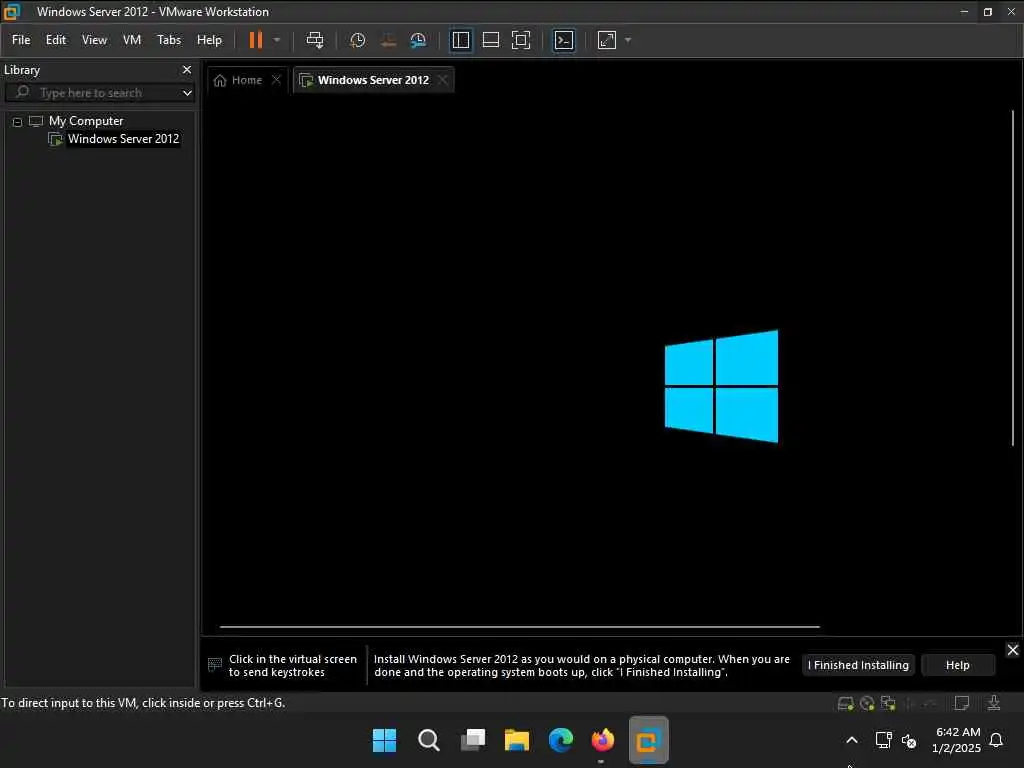Close the Library panel

(x=187, y=70)
